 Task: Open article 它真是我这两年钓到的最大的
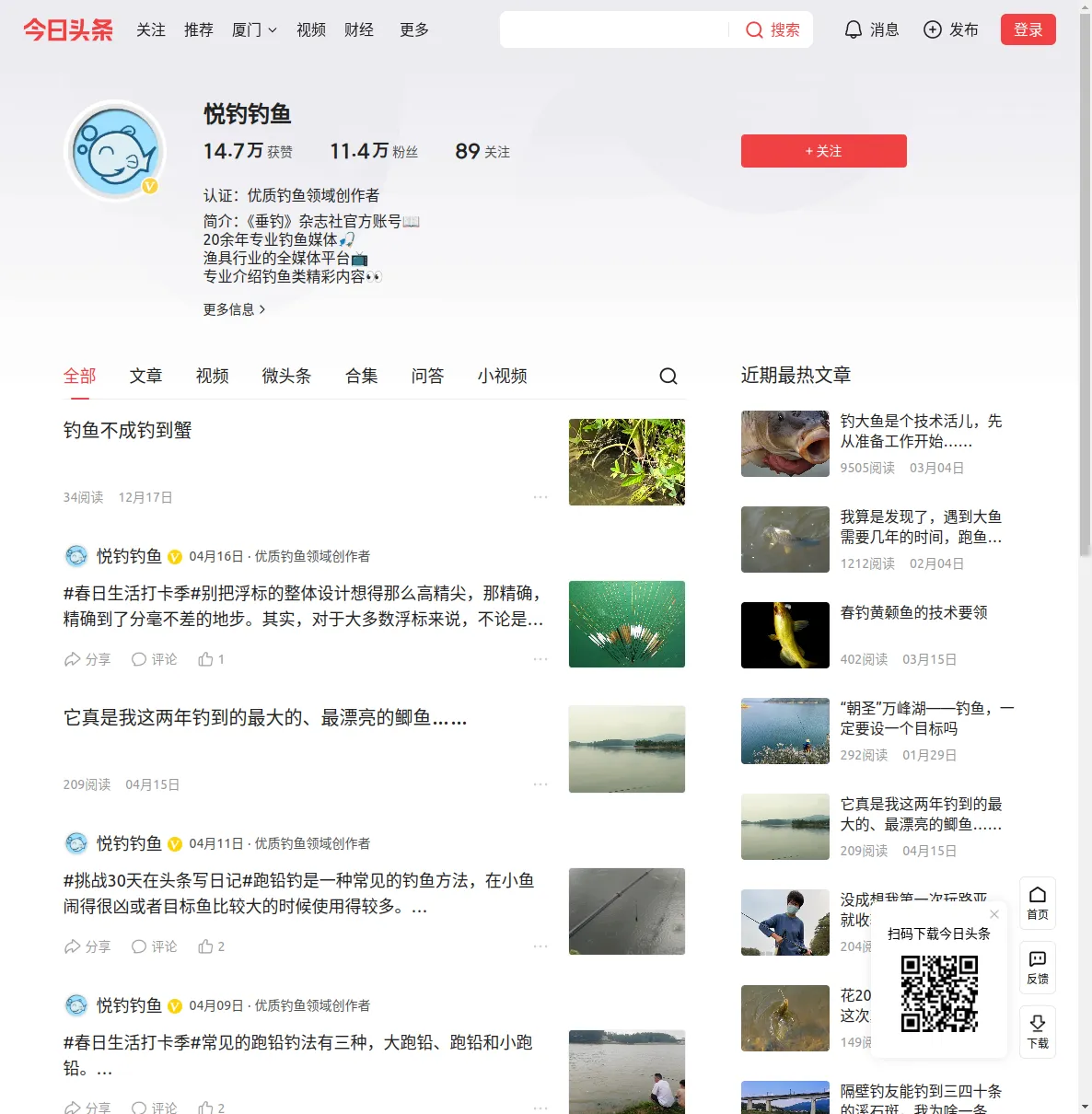(265, 717)
